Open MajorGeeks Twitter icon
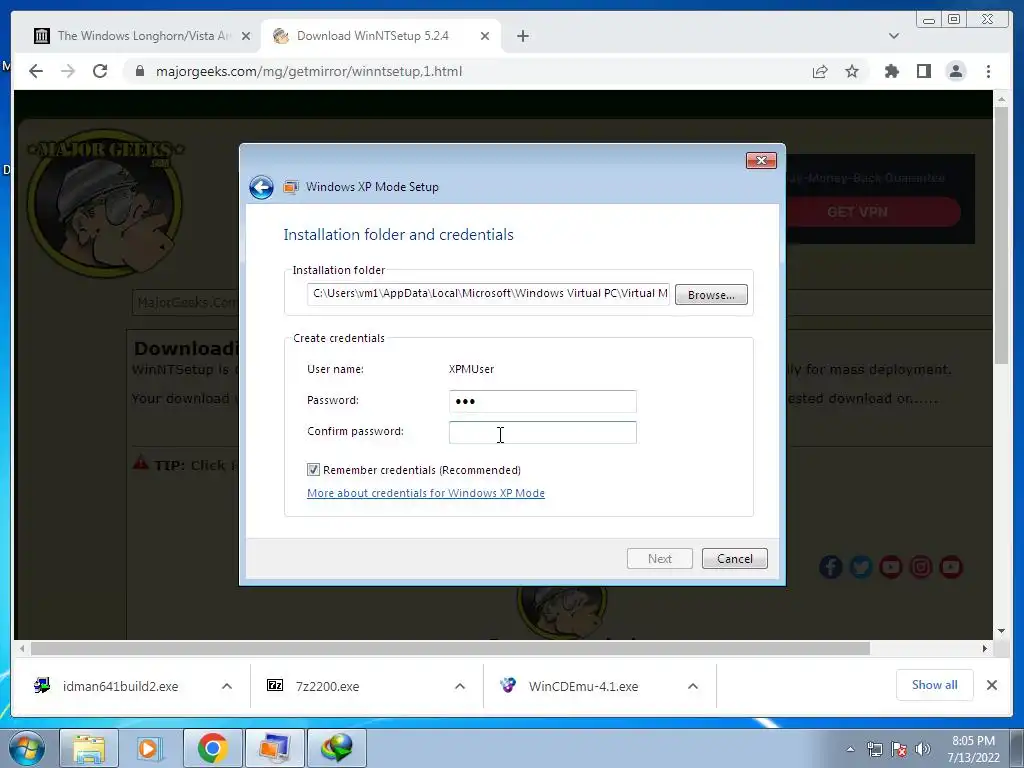1024x768 pixels. (x=861, y=566)
